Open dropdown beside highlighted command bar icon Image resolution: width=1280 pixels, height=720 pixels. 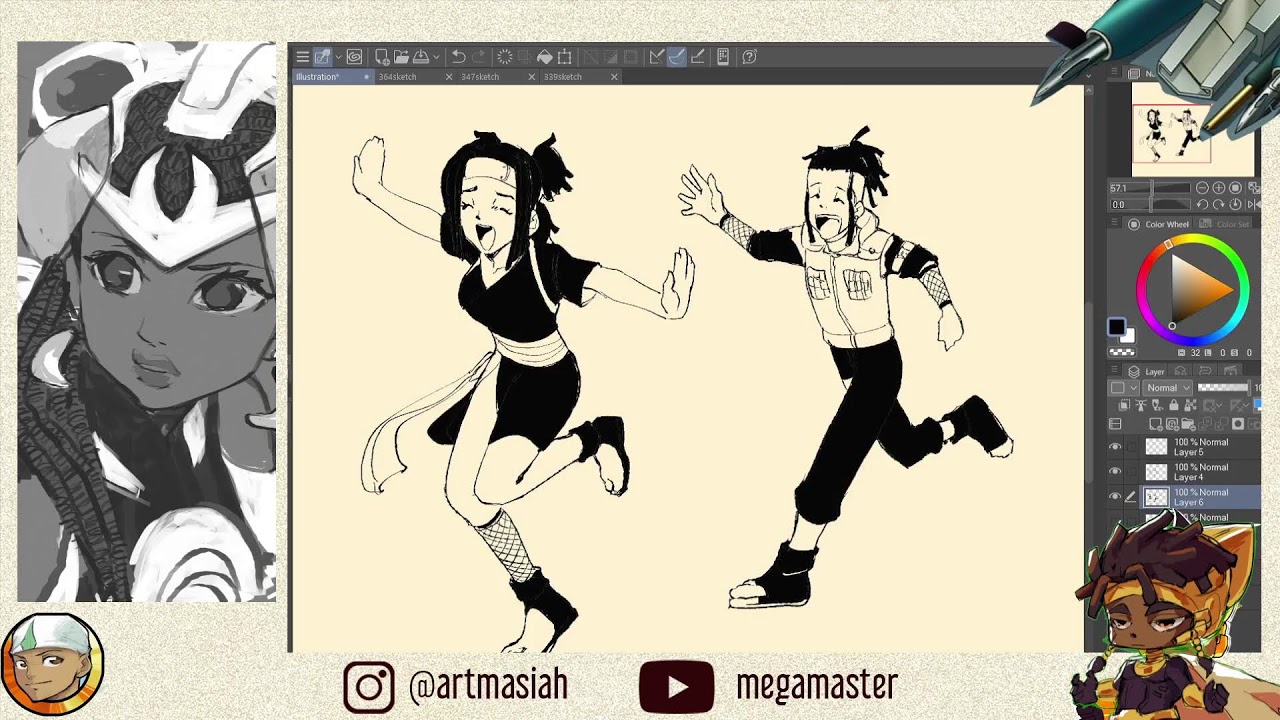pos(339,57)
